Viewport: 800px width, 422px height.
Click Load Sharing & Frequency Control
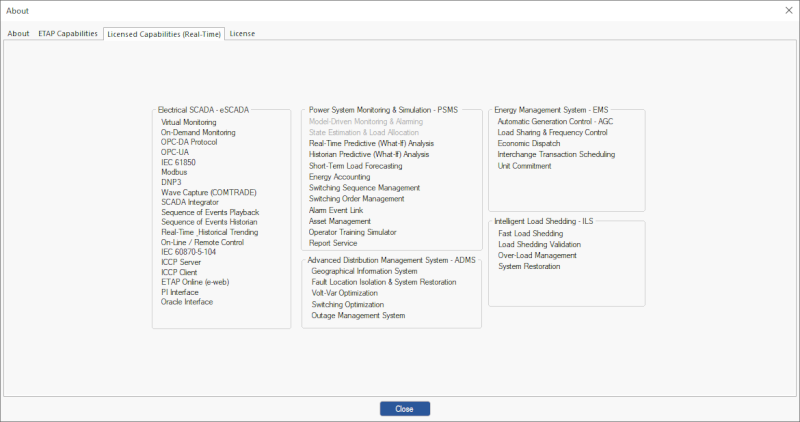coord(553,132)
